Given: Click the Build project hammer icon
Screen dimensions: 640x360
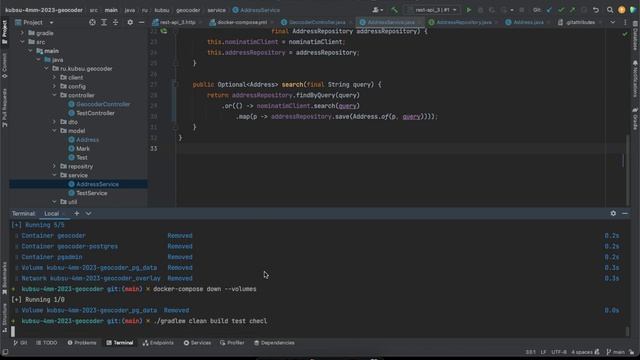Looking at the screenshot, I should (394, 10).
